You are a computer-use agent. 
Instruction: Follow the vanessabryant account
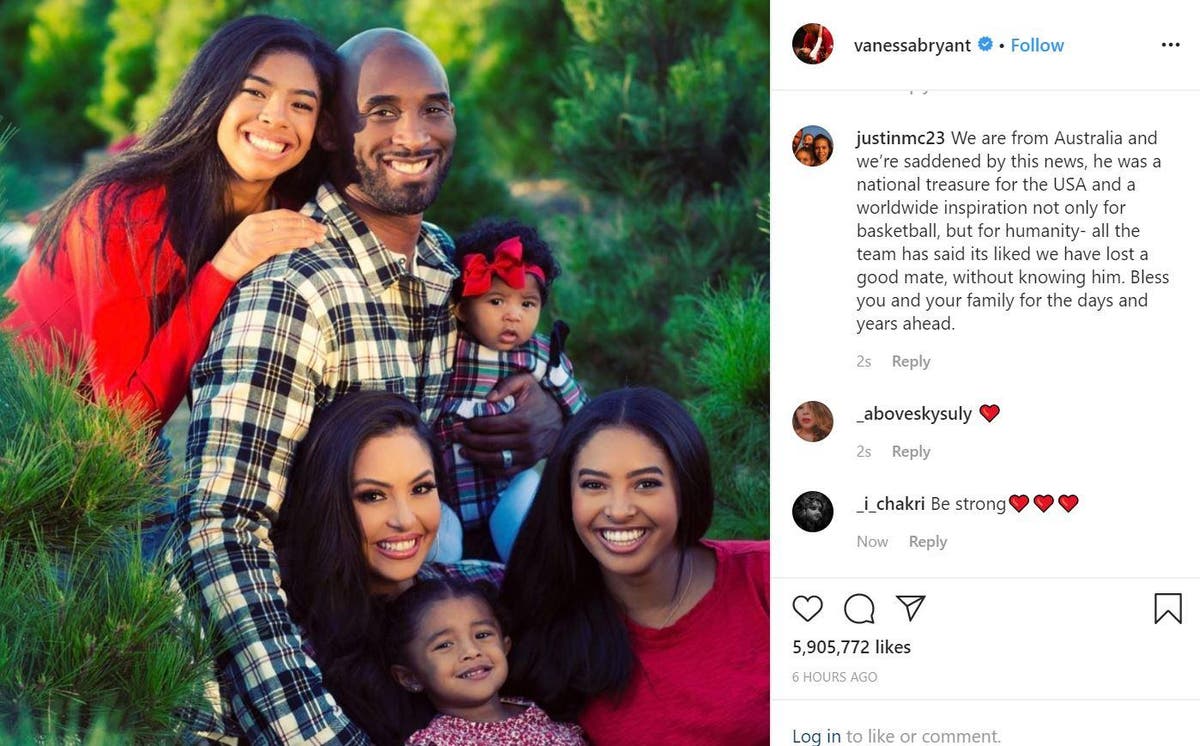1037,45
